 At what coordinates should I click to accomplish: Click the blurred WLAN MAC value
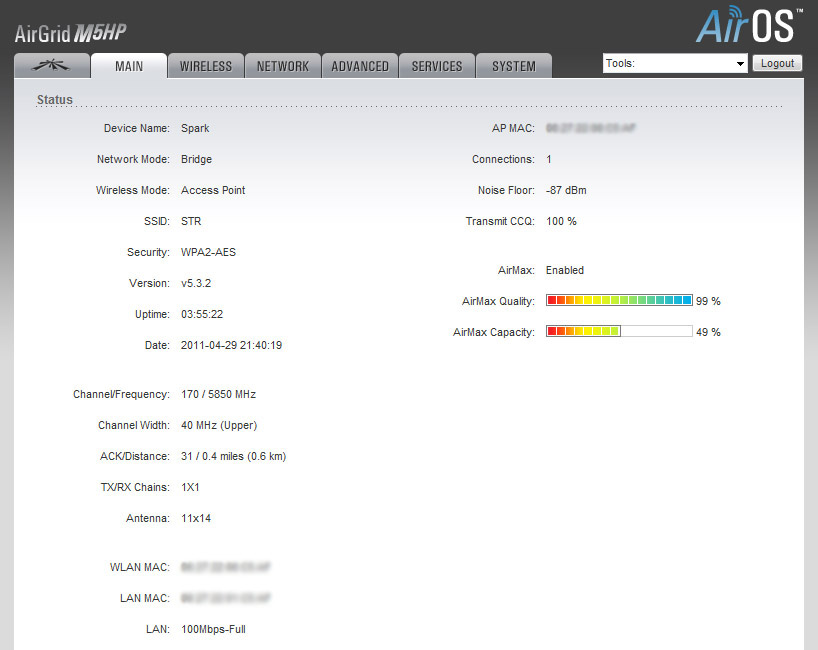click(x=225, y=567)
